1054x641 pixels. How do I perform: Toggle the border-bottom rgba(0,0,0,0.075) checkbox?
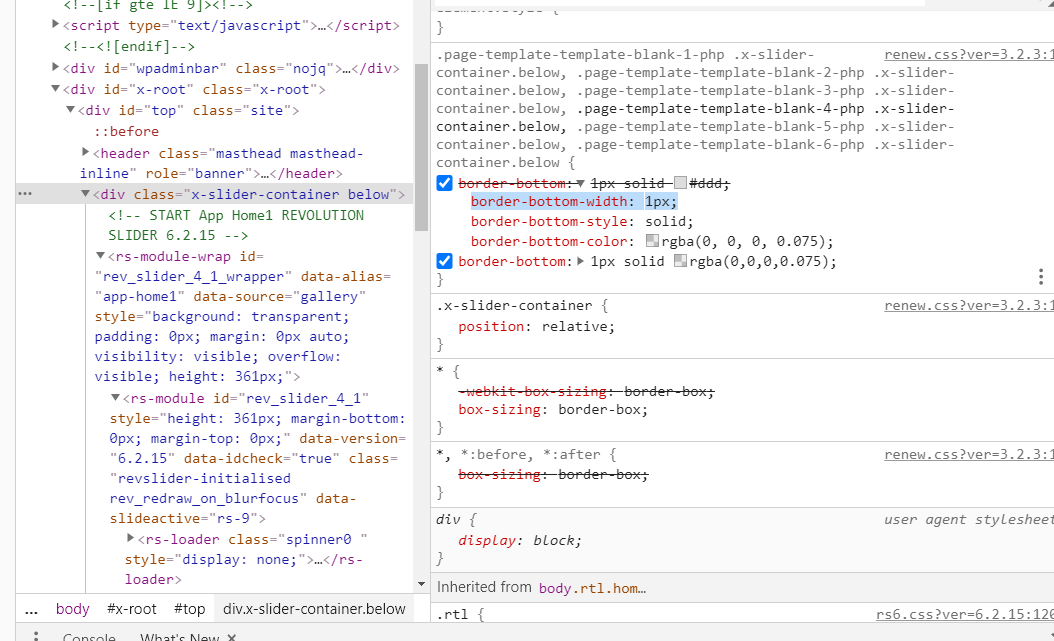(444, 261)
